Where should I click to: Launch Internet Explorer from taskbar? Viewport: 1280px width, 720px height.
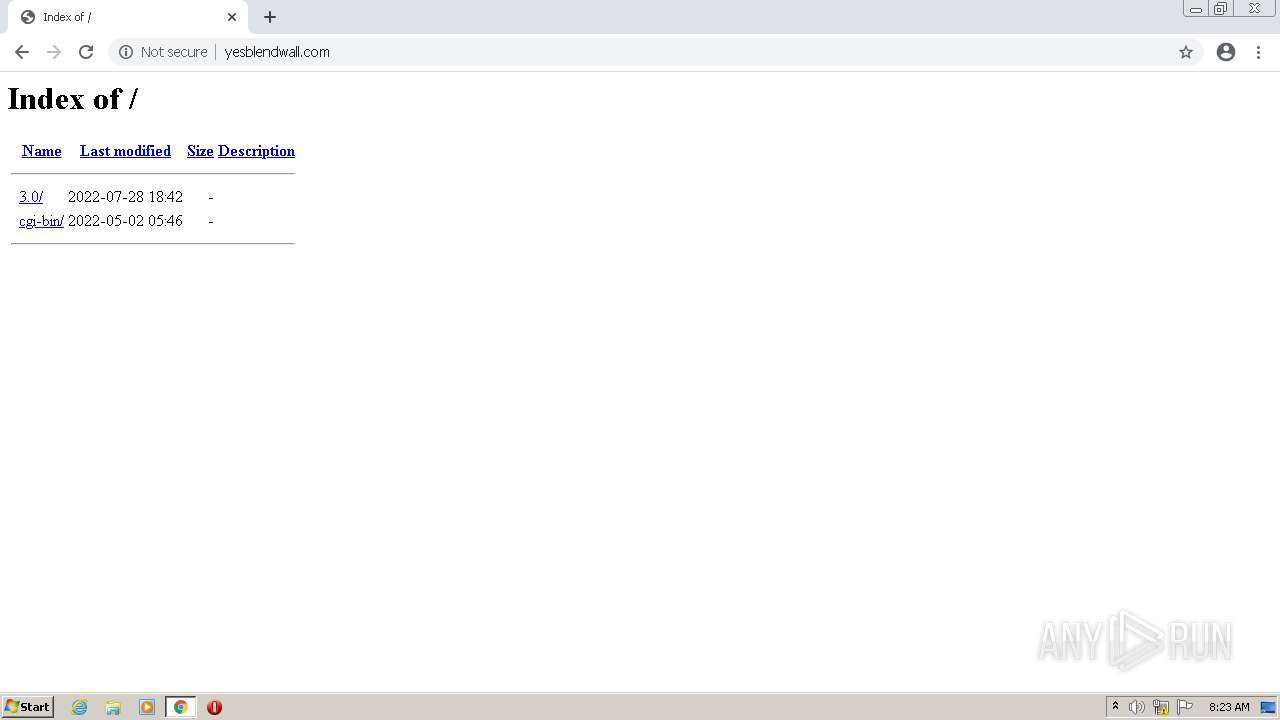(80, 707)
